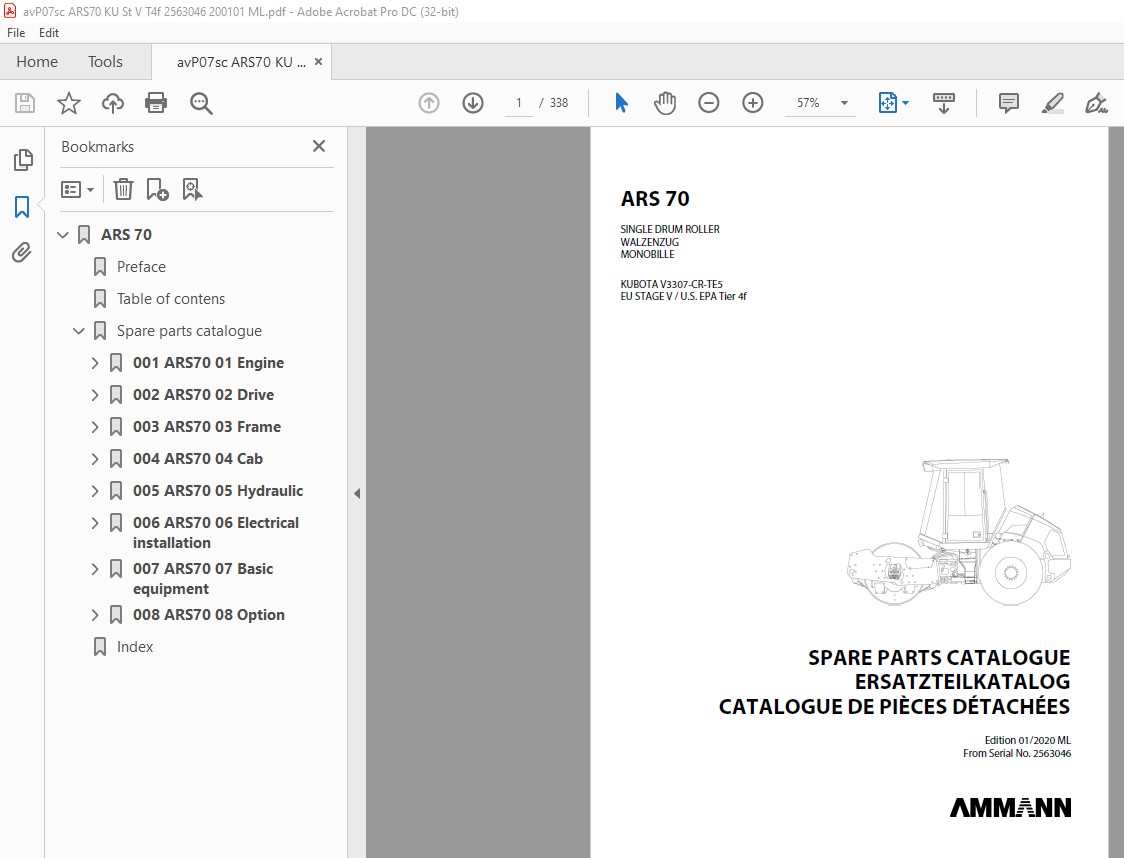Zoom in with plus button
Screen dimensions: 1124x858
coord(752,103)
